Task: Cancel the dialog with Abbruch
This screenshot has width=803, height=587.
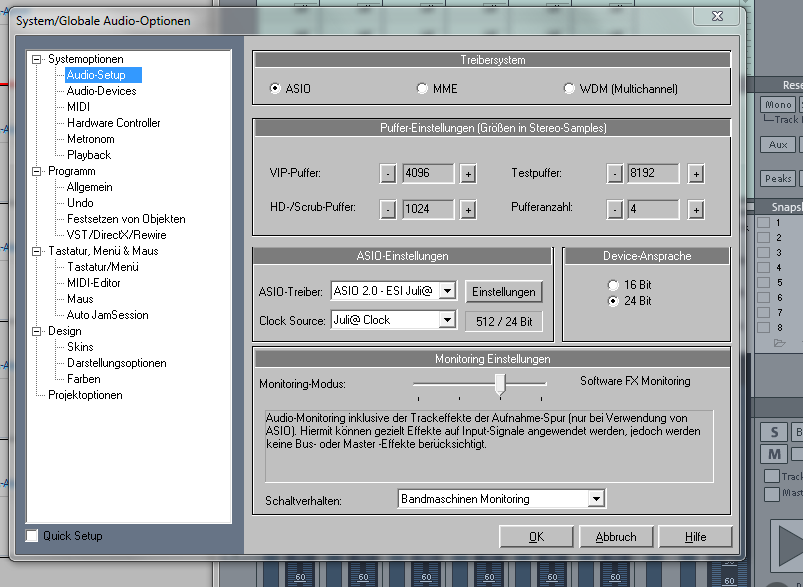Action: [x=616, y=537]
